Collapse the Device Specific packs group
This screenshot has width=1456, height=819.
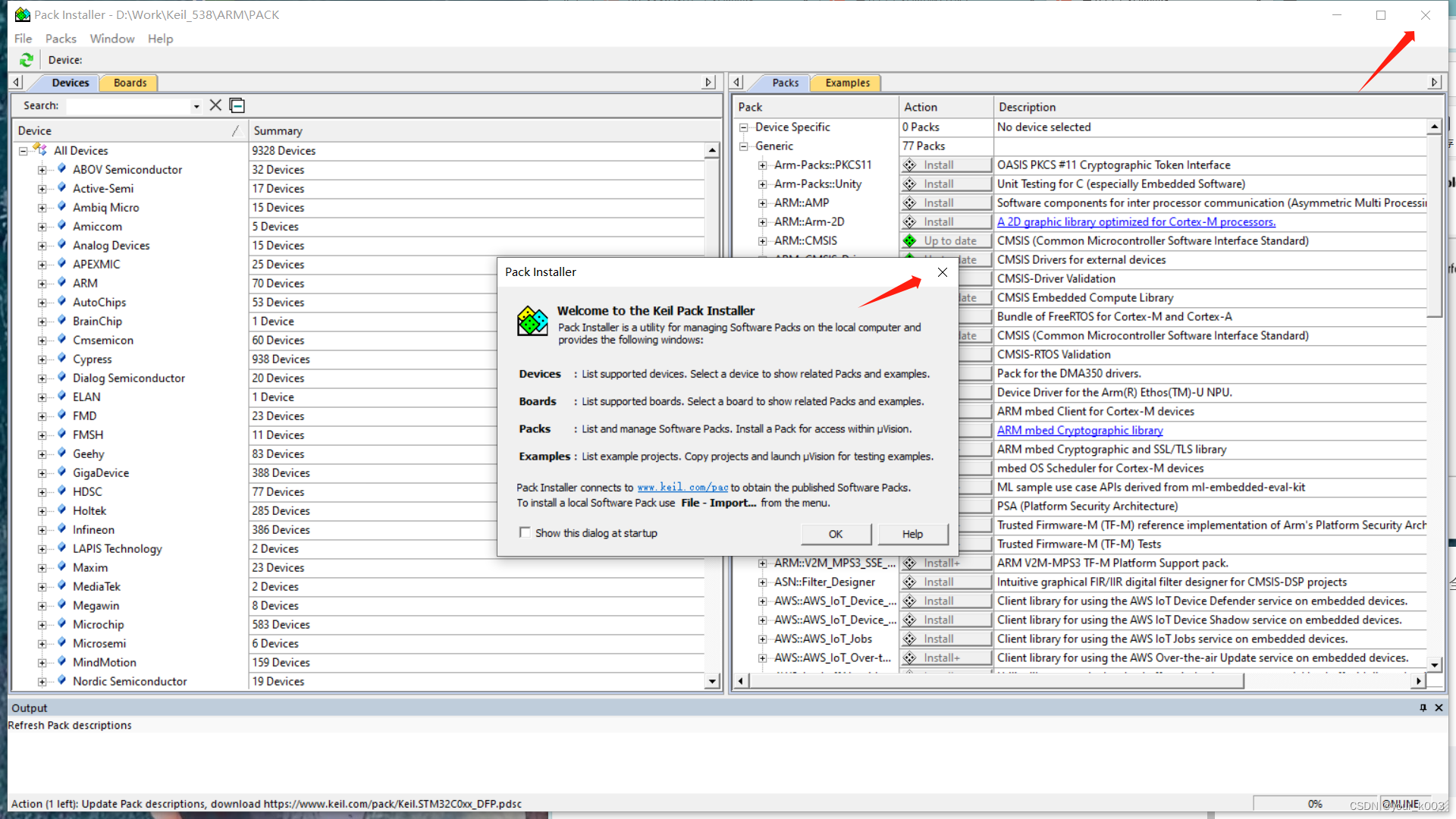tap(744, 127)
